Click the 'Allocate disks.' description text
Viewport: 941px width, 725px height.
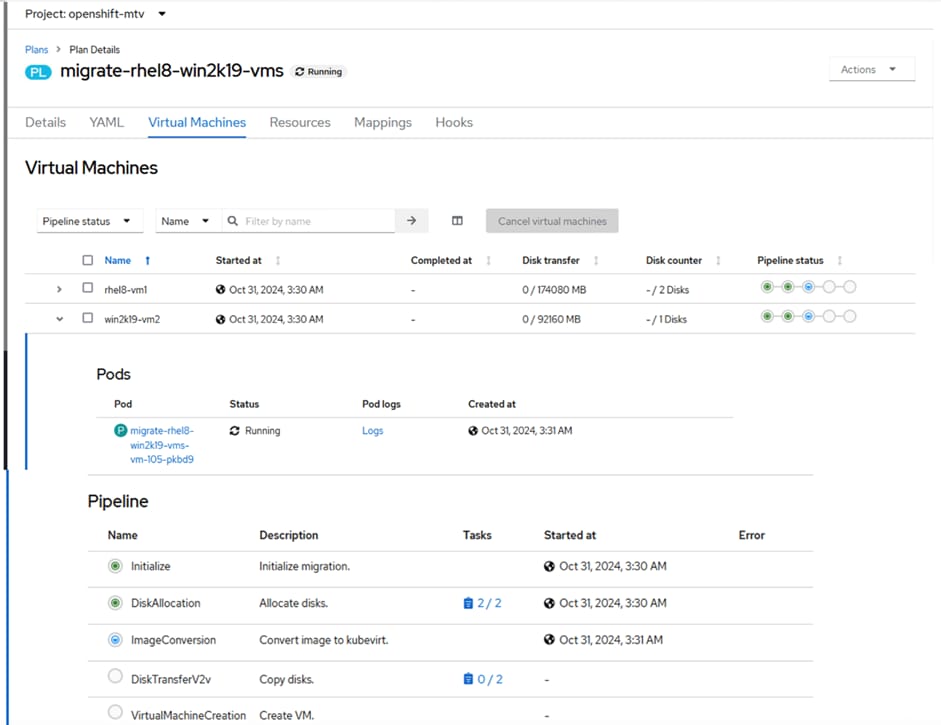tap(293, 603)
